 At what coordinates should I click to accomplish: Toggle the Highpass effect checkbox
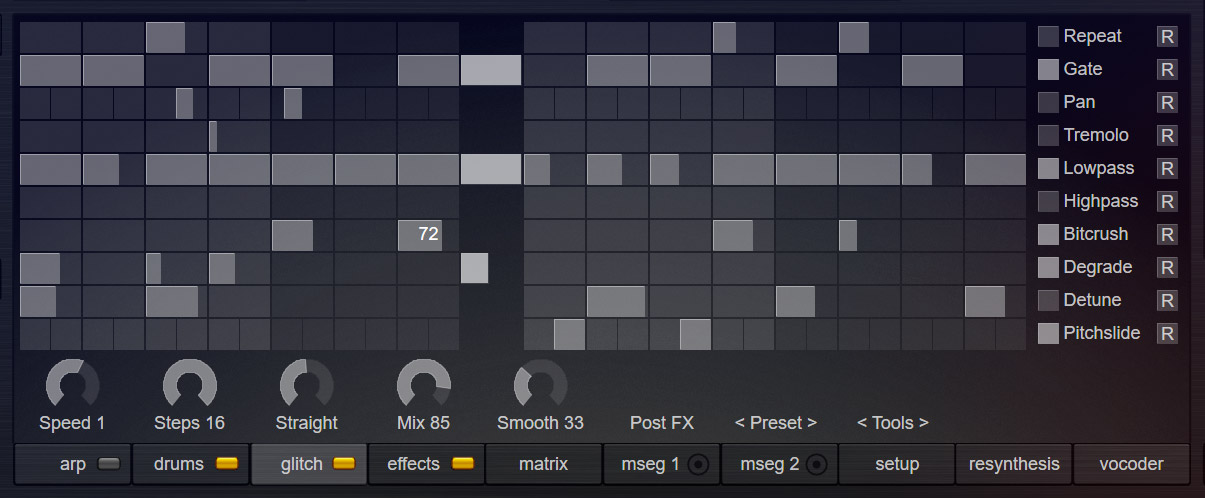[1047, 202]
